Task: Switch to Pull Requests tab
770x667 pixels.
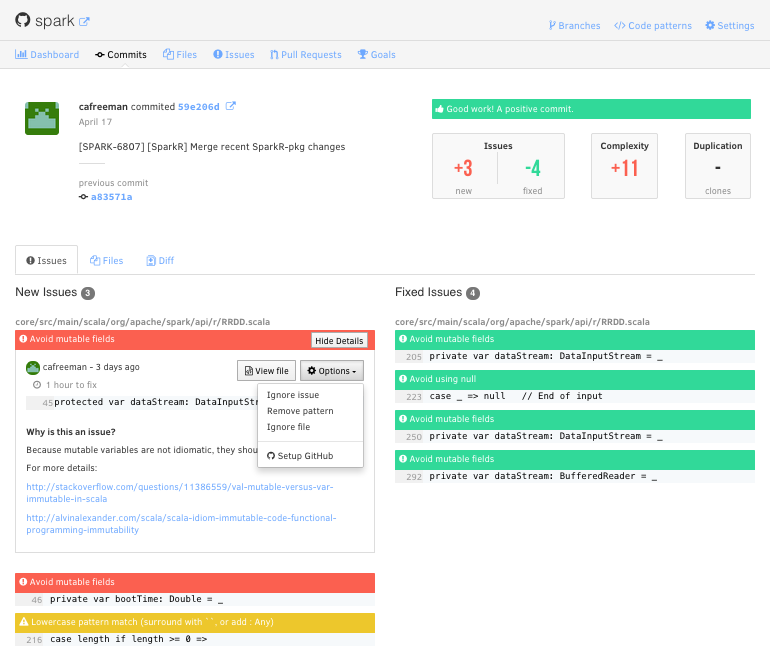Action: [305, 55]
